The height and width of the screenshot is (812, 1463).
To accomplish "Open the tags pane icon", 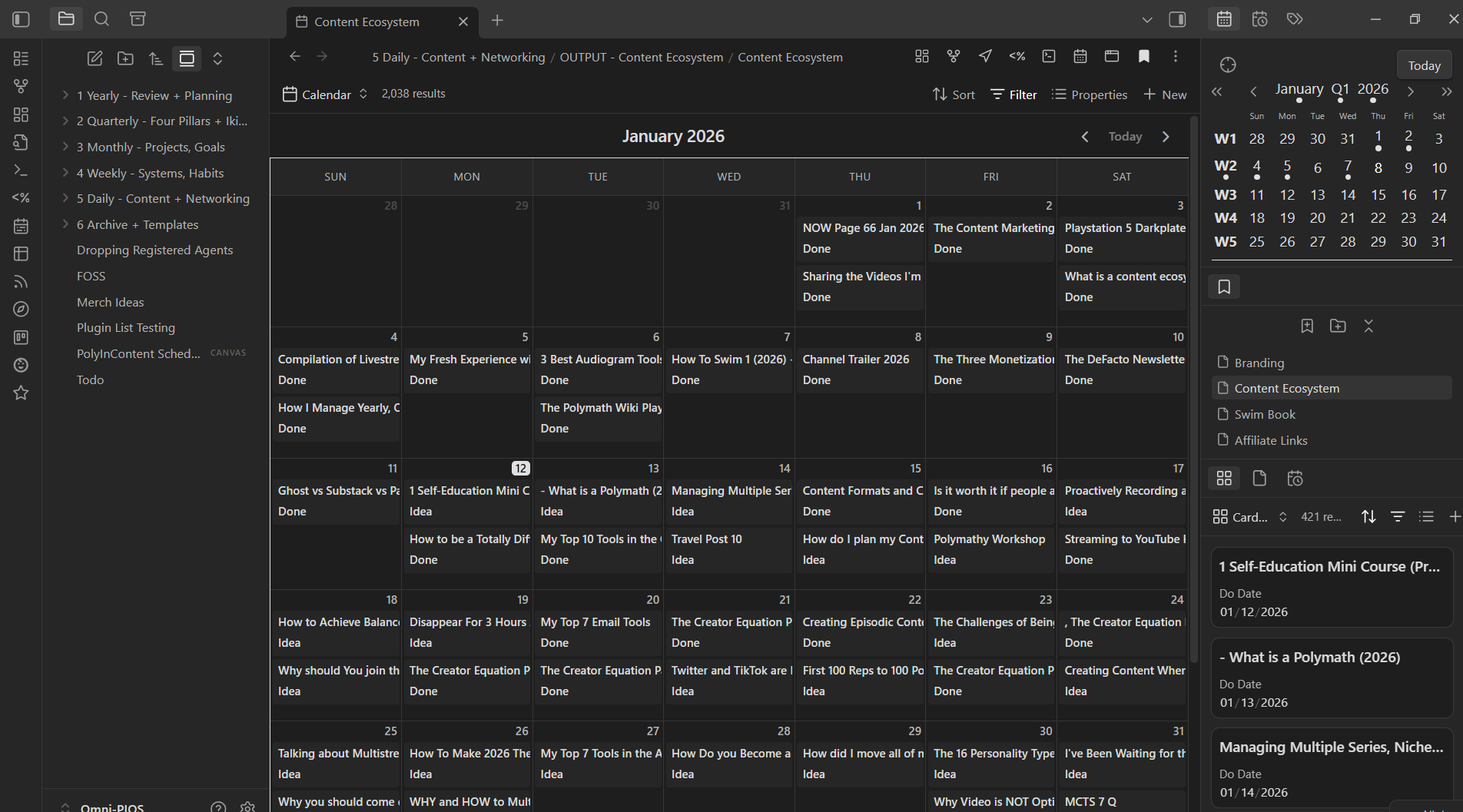I will 1295,19.
